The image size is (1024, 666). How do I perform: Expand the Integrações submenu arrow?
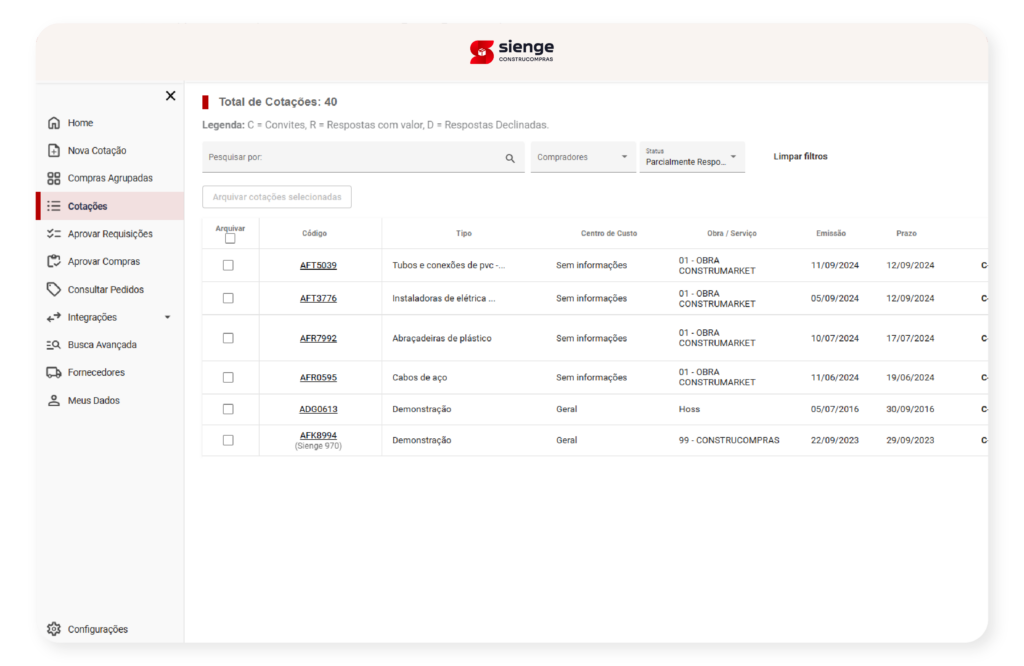[x=167, y=317]
